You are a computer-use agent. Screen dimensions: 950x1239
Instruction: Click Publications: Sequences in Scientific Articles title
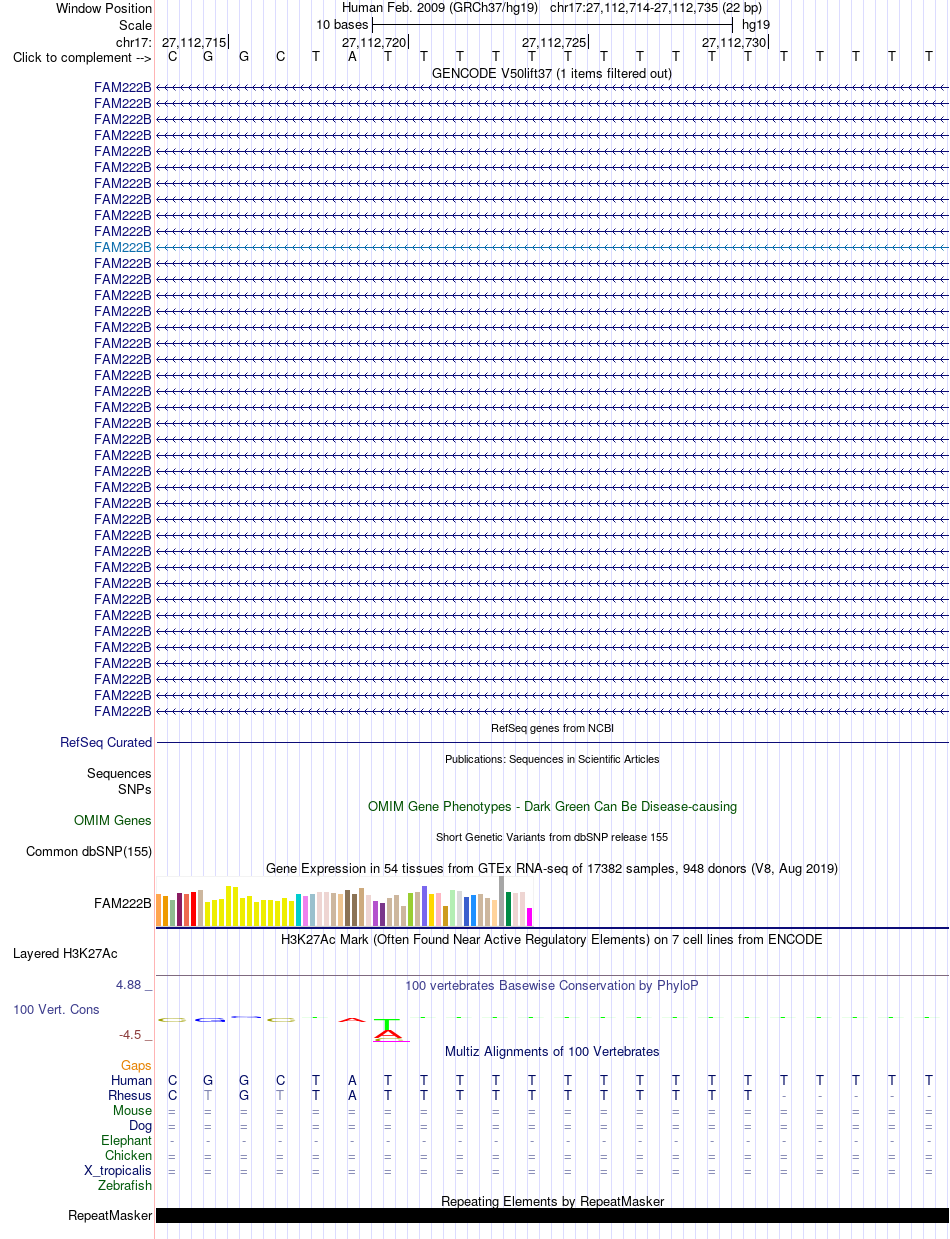coord(552,759)
